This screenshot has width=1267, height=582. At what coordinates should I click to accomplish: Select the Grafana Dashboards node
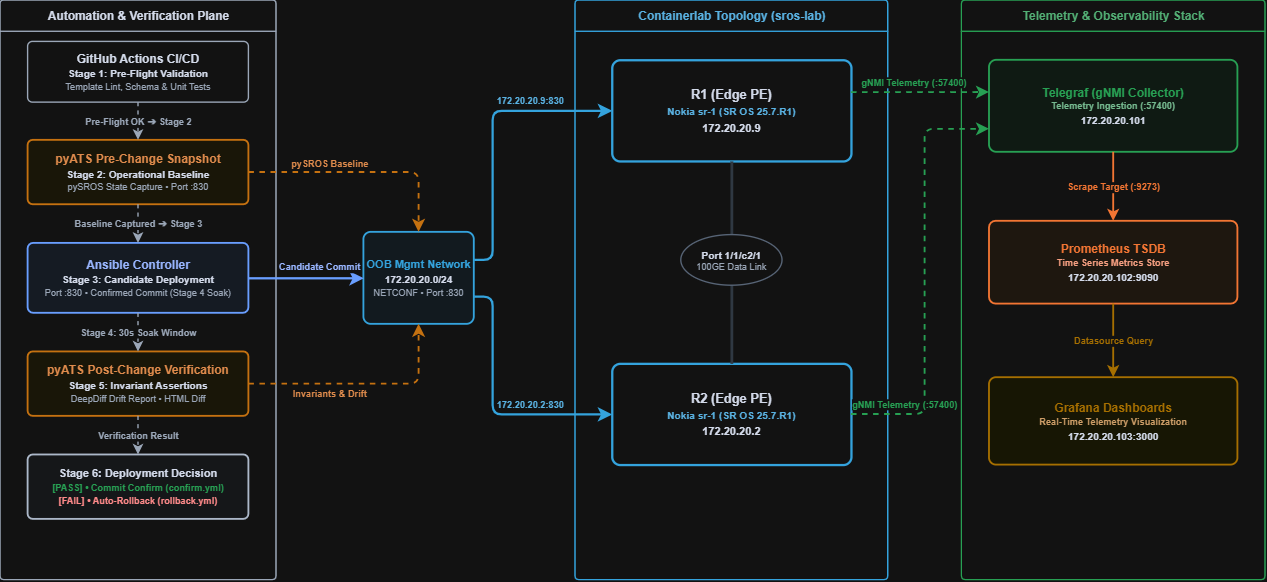point(1113,421)
